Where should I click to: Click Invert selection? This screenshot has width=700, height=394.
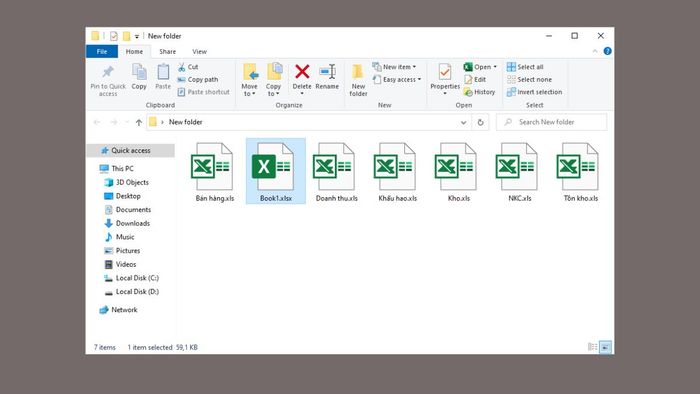click(534, 92)
